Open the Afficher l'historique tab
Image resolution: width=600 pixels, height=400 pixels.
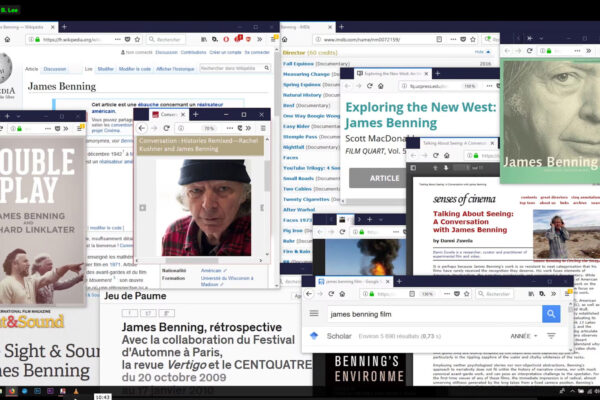coord(175,69)
